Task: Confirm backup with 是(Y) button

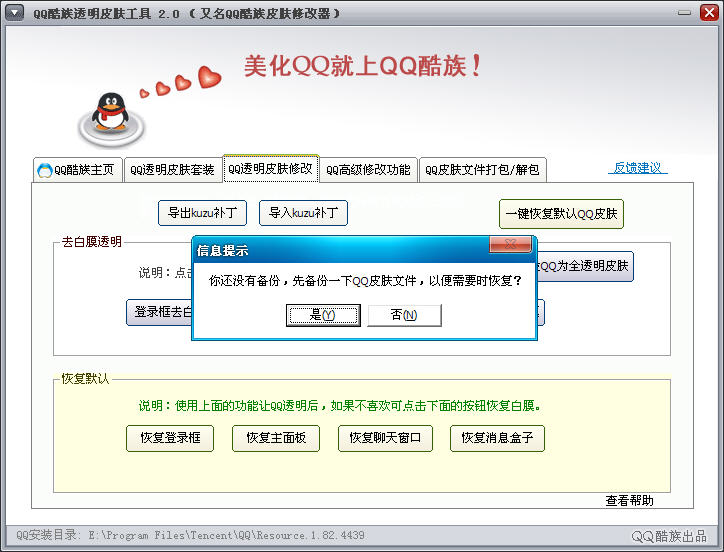Action: coord(323,315)
